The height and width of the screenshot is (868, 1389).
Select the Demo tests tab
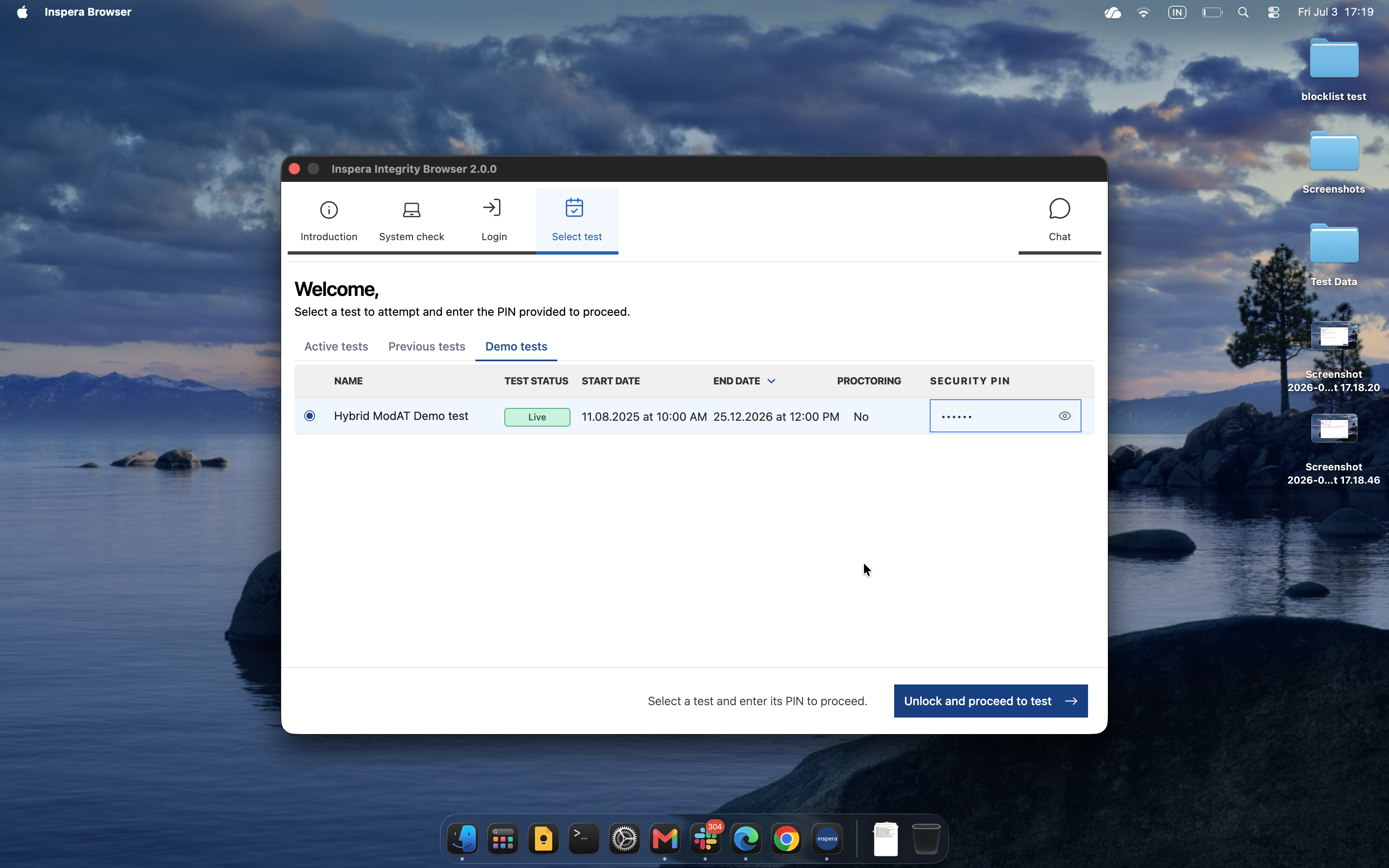click(516, 347)
